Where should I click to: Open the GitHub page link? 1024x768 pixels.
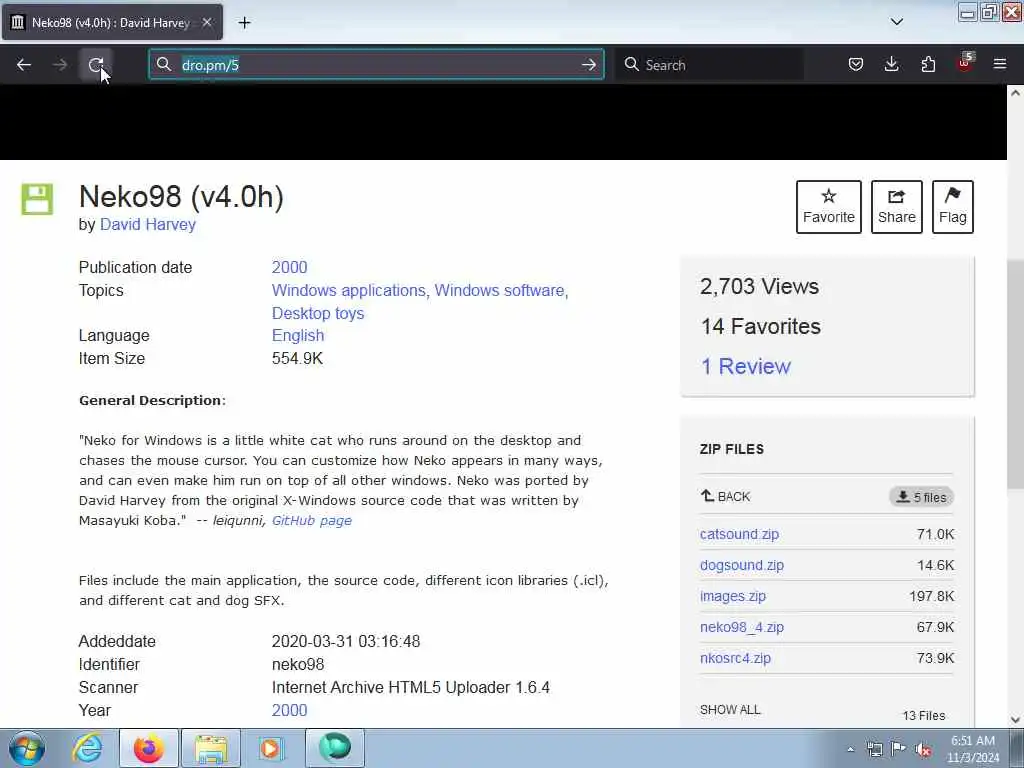tap(312, 520)
